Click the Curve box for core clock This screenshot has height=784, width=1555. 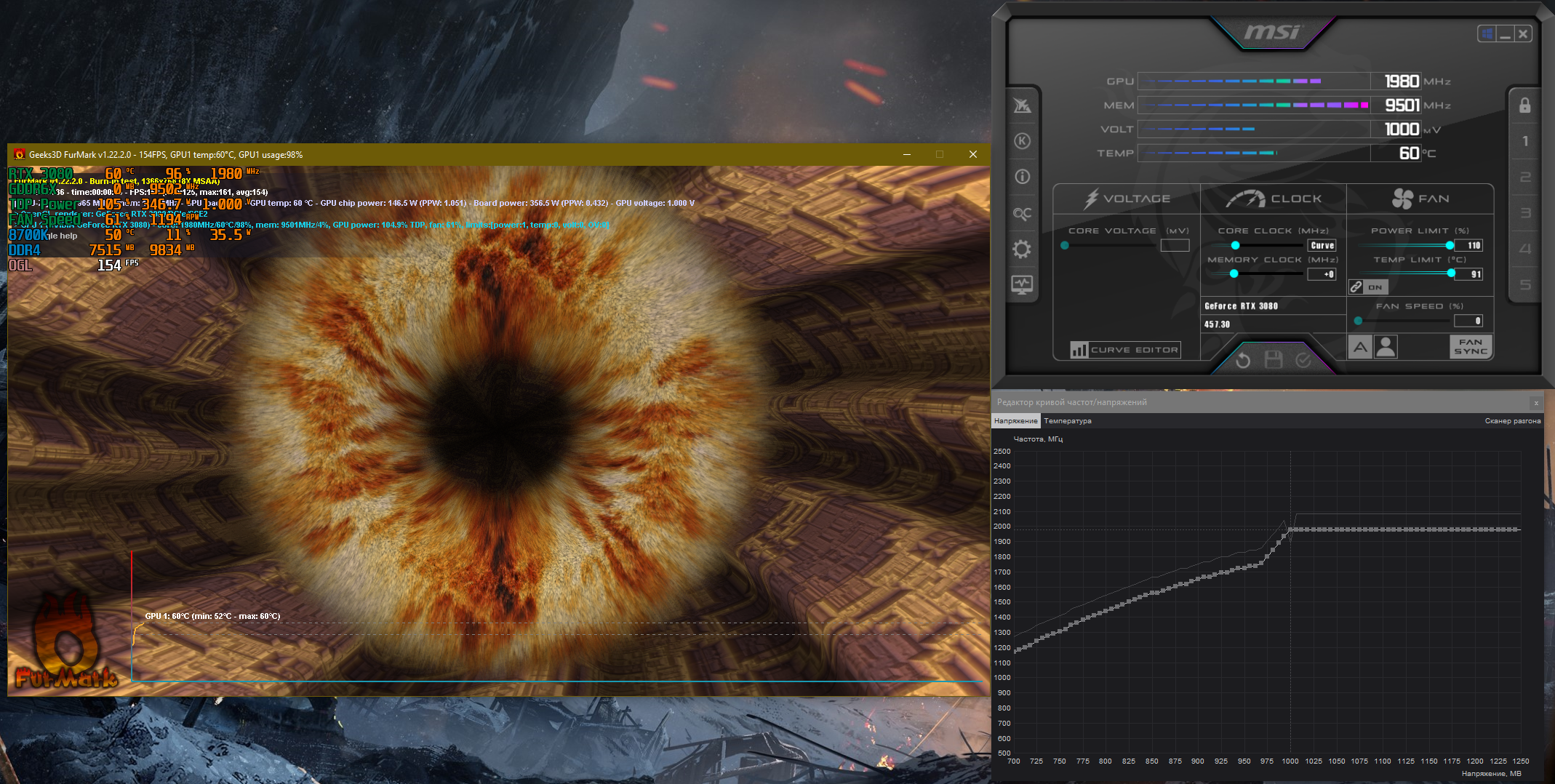coord(1322,246)
